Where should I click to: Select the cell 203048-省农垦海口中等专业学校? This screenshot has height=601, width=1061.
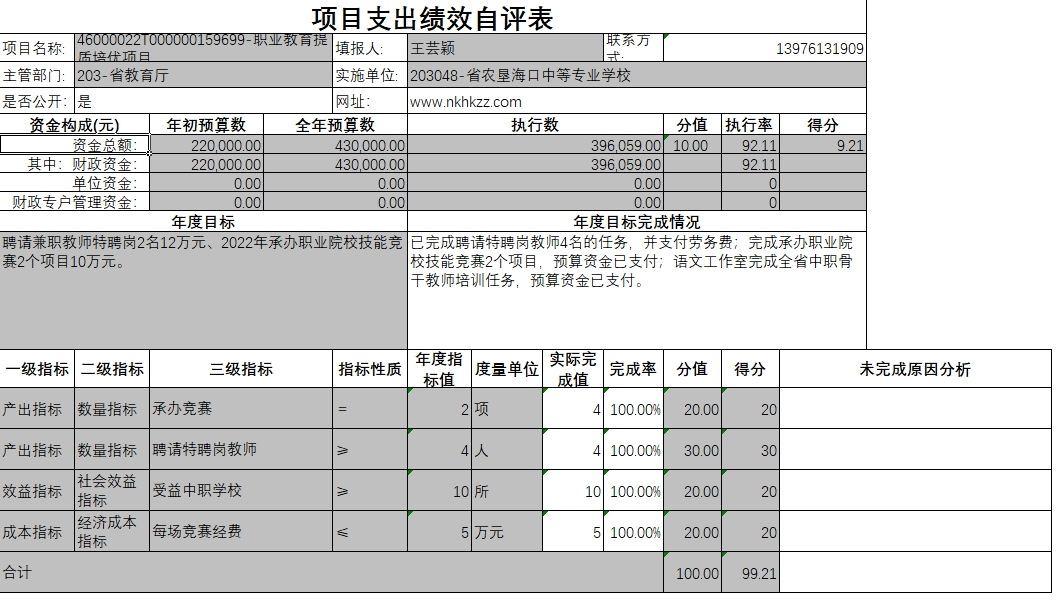637,75
